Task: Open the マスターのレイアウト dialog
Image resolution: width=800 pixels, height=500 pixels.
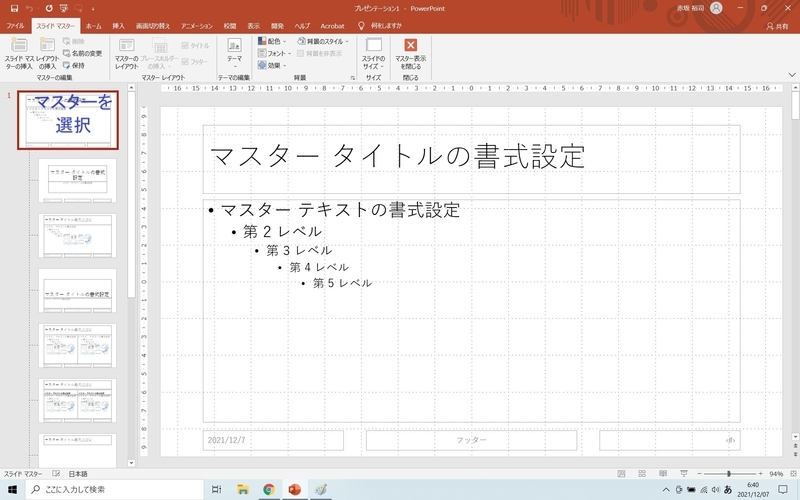Action: point(127,54)
